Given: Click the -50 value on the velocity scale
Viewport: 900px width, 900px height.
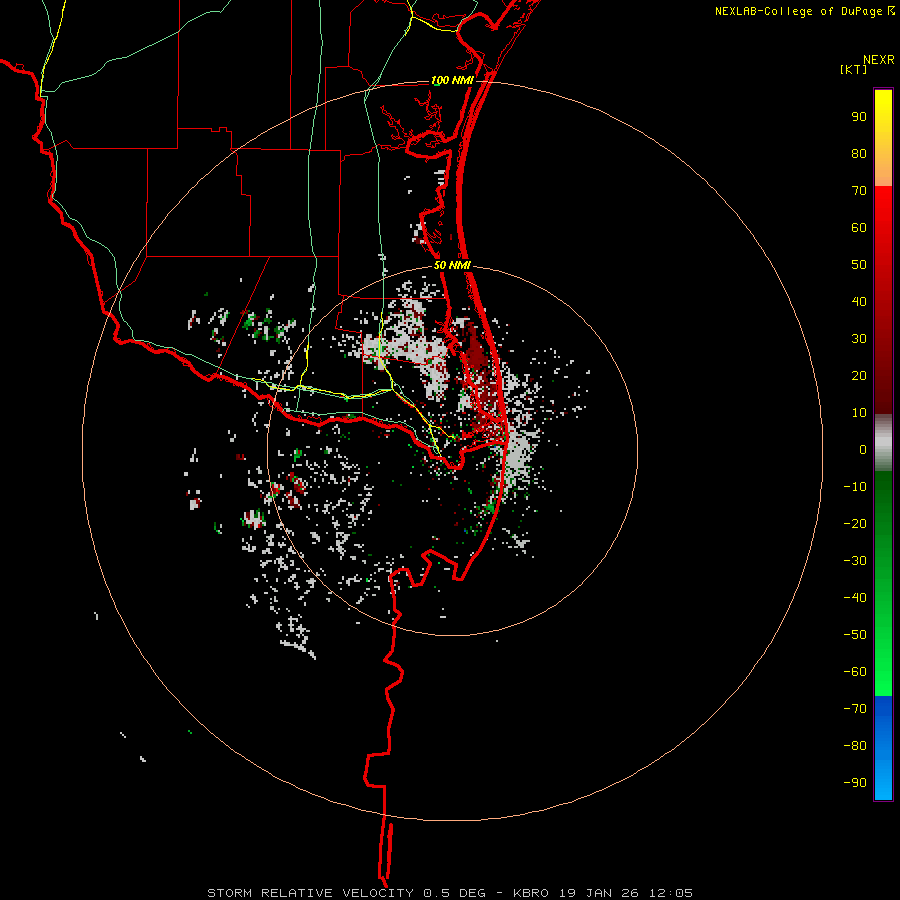Looking at the screenshot, I should click(x=855, y=635).
